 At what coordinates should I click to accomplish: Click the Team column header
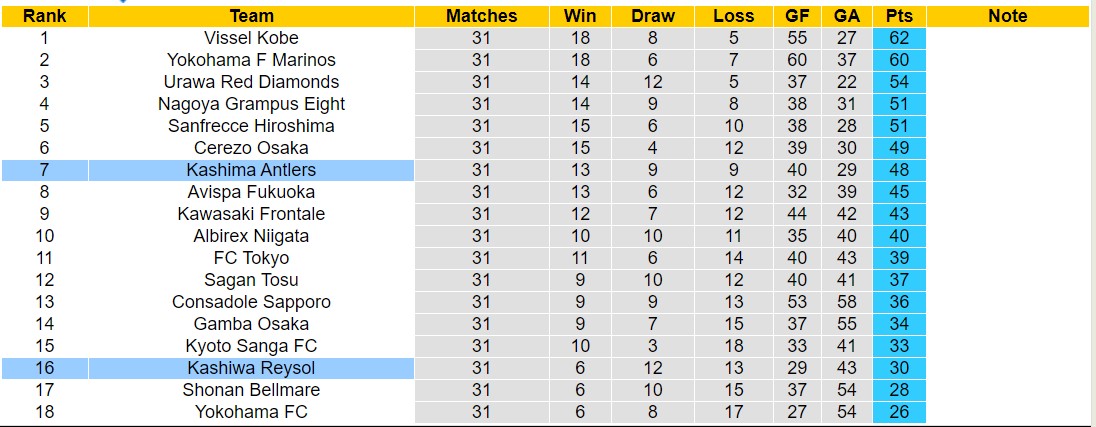coord(251,16)
